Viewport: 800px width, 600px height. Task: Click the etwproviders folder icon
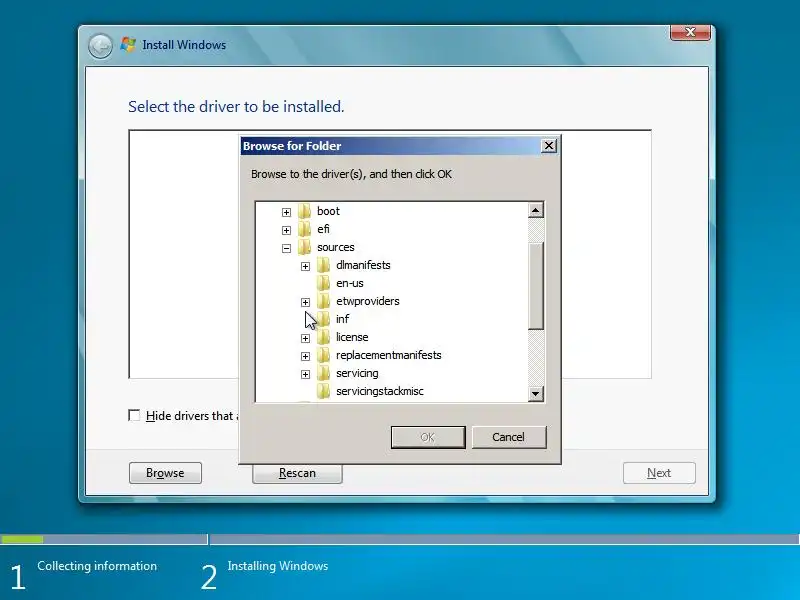point(323,302)
